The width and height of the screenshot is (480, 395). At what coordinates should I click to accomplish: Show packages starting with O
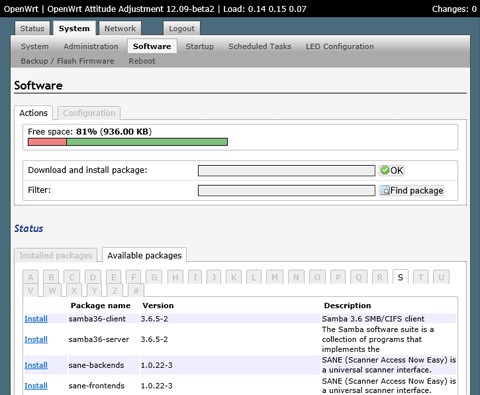coord(317,277)
